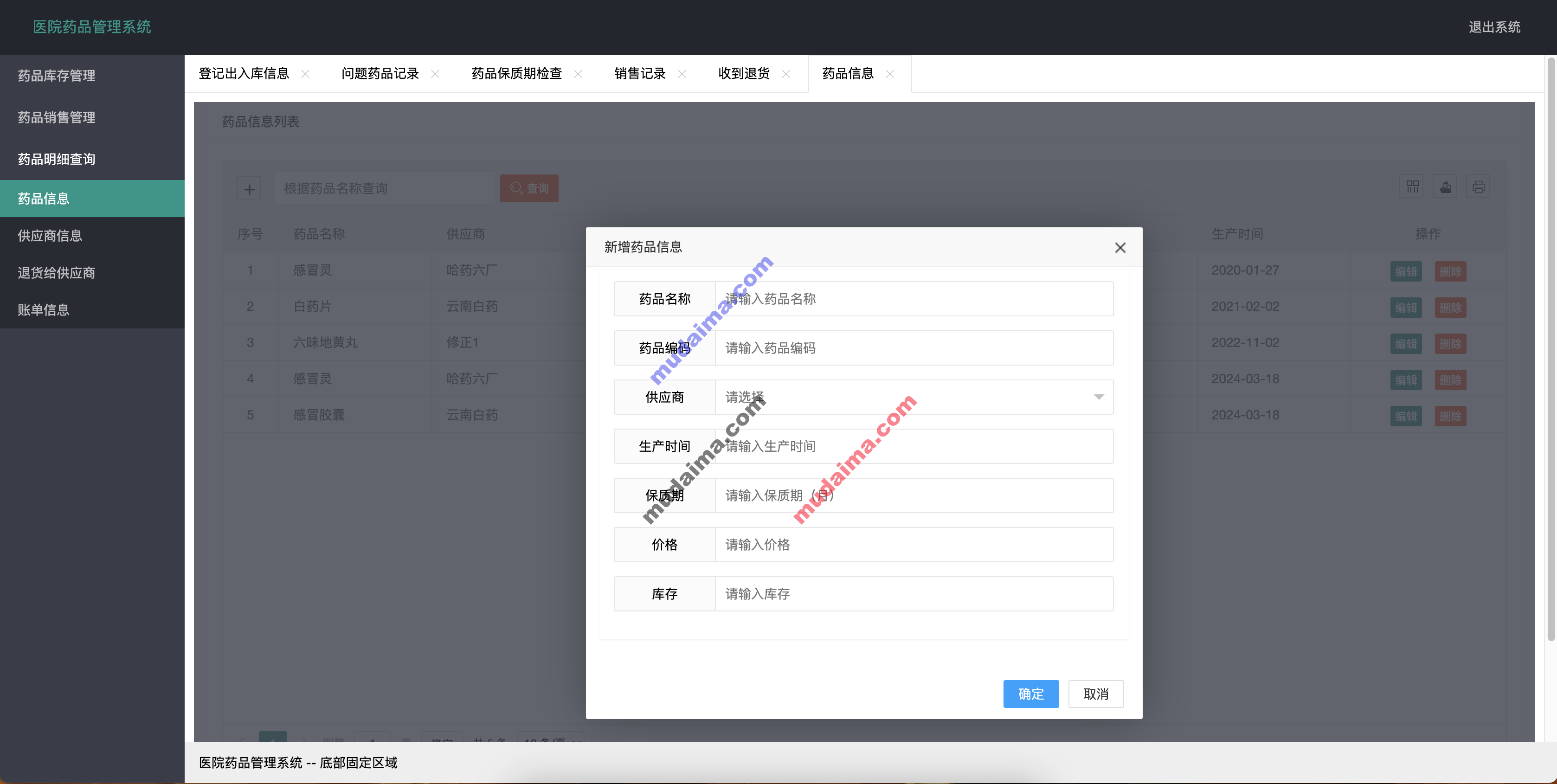The width and height of the screenshot is (1557, 784).
Task: Click the 生产时间 input field
Action: [x=914, y=446]
